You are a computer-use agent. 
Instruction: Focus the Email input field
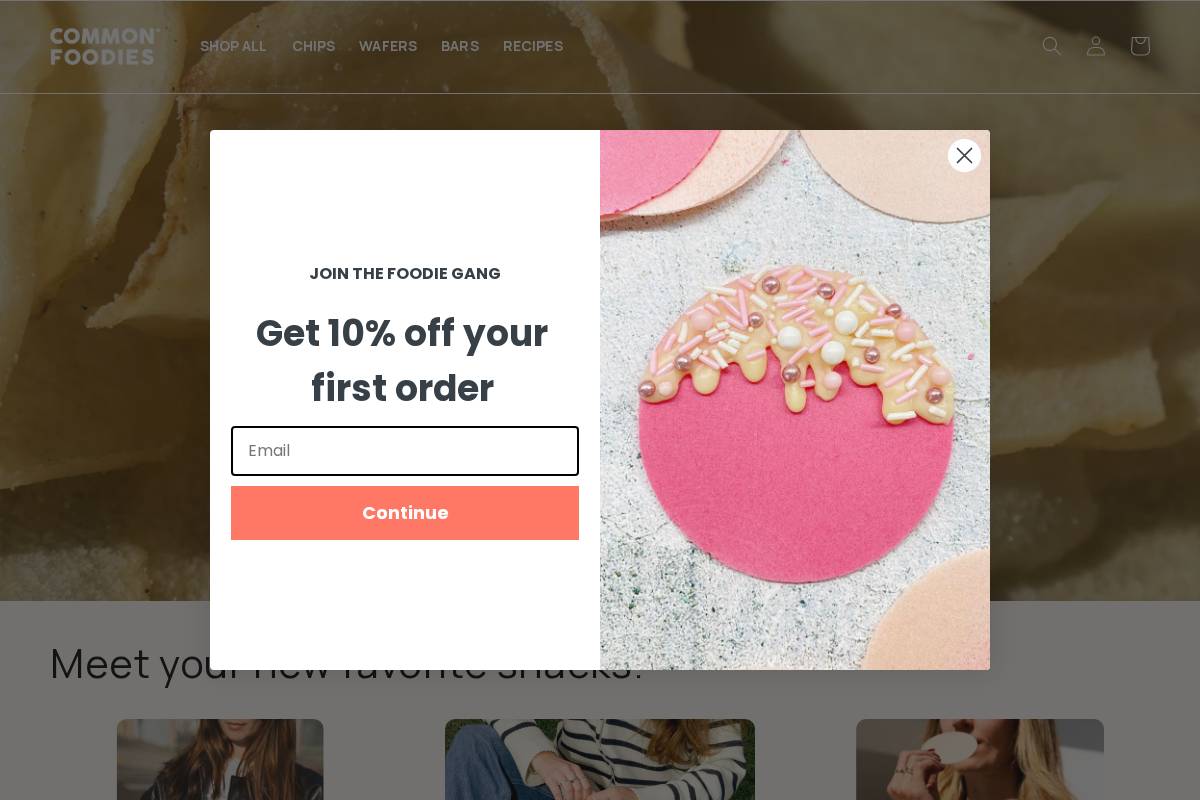coord(405,451)
